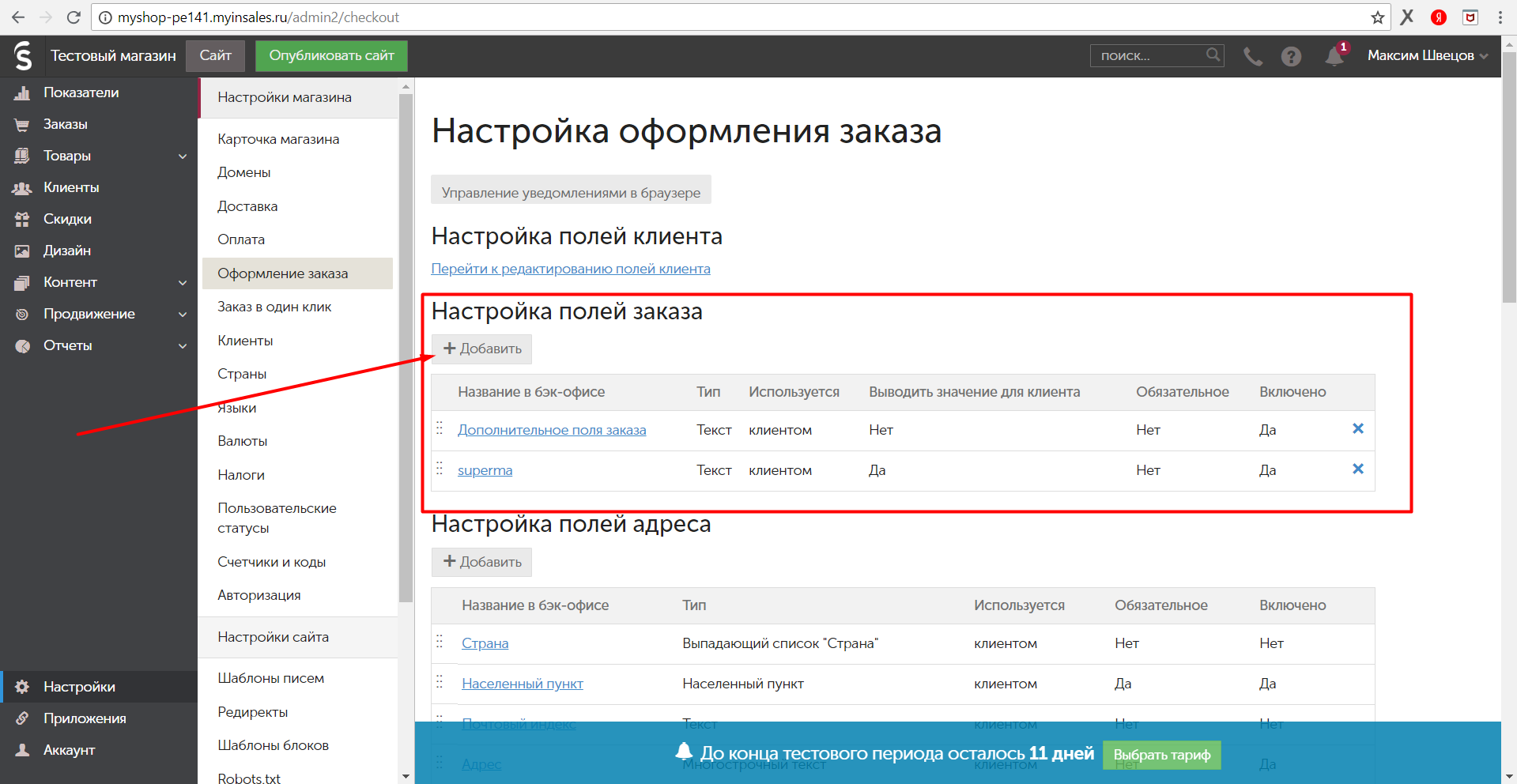Open Перейти к редактированию полей клиента link

[571, 269]
